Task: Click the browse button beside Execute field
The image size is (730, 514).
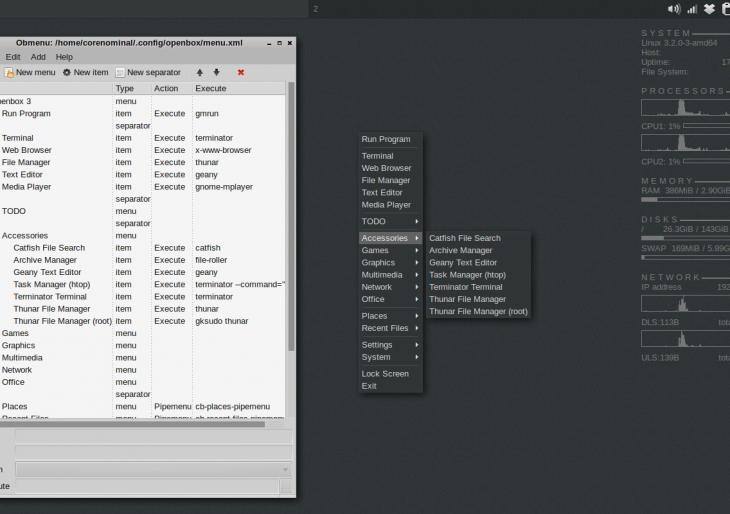Action: click(286, 487)
